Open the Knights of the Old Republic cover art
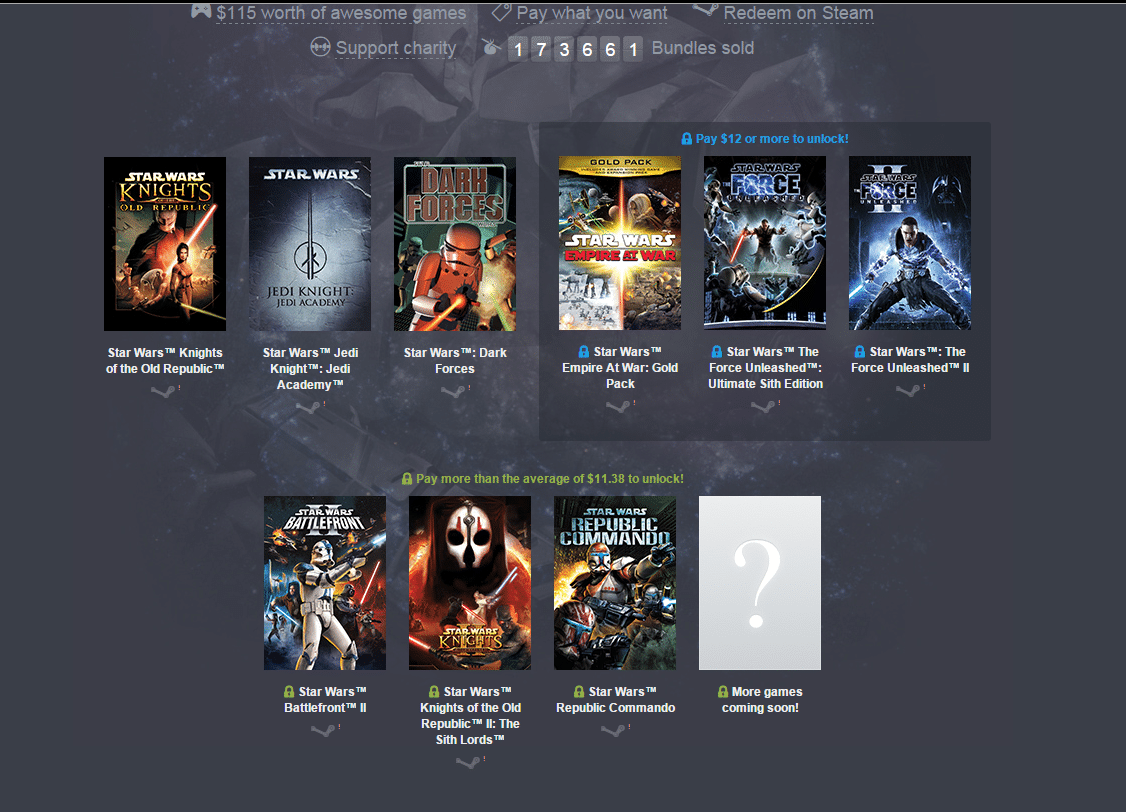This screenshot has width=1126, height=812. 164,244
